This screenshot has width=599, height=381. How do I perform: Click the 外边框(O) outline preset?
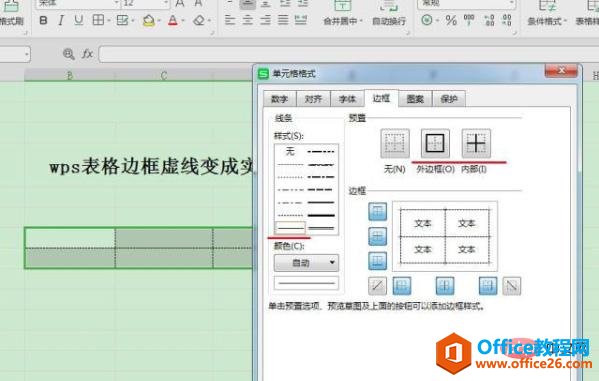[x=435, y=143]
